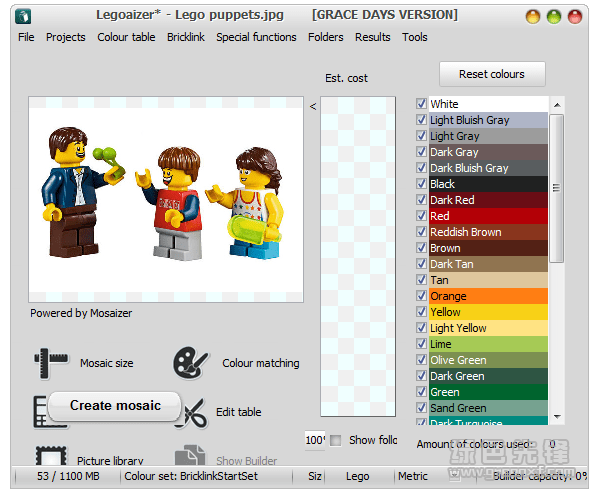Select the Brown colour swatch

488,248
